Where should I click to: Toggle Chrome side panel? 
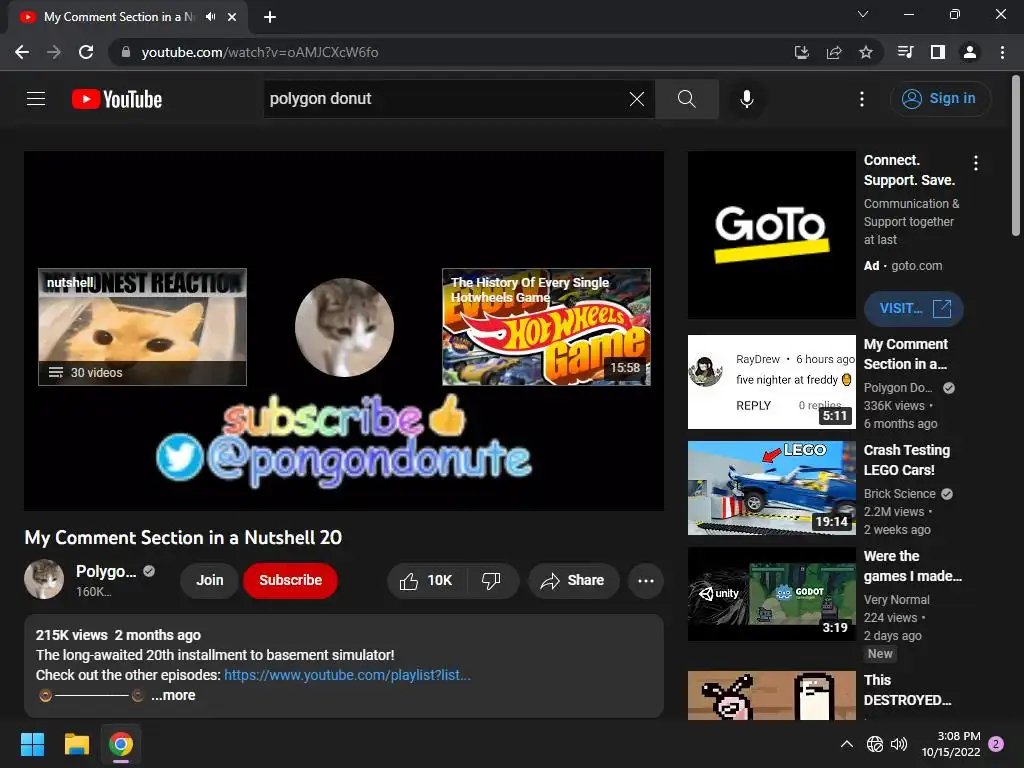pyautogui.click(x=938, y=52)
